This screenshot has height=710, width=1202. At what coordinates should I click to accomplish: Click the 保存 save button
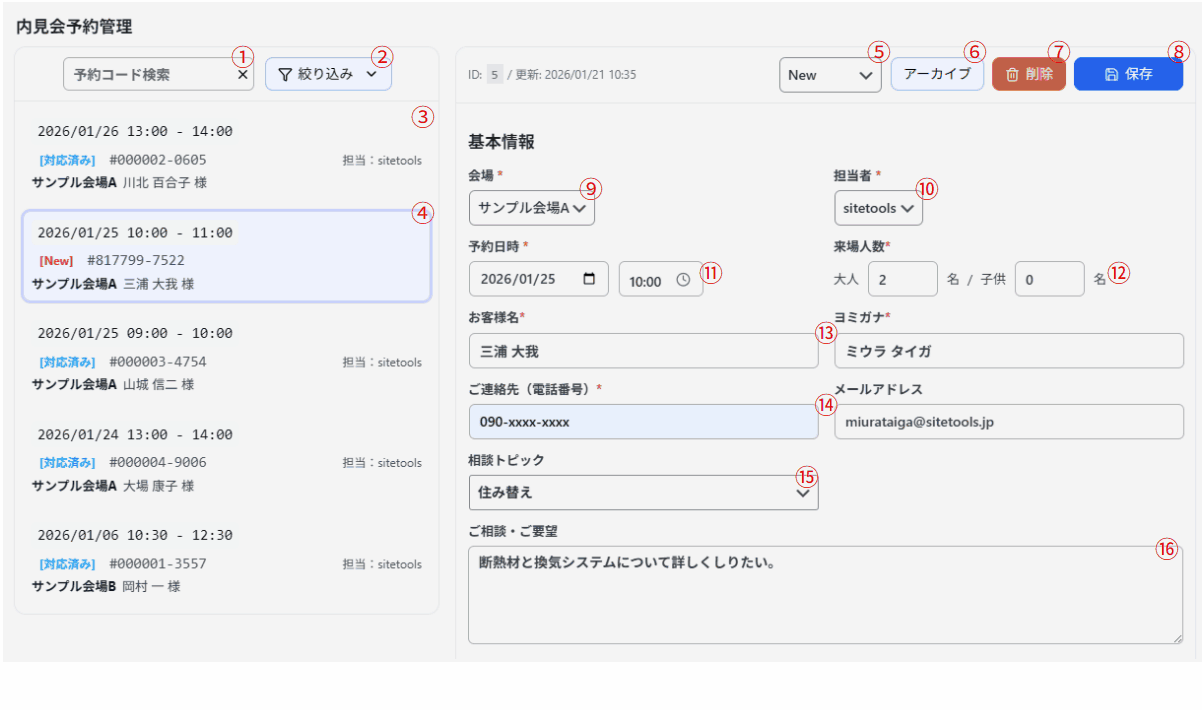tap(1128, 74)
